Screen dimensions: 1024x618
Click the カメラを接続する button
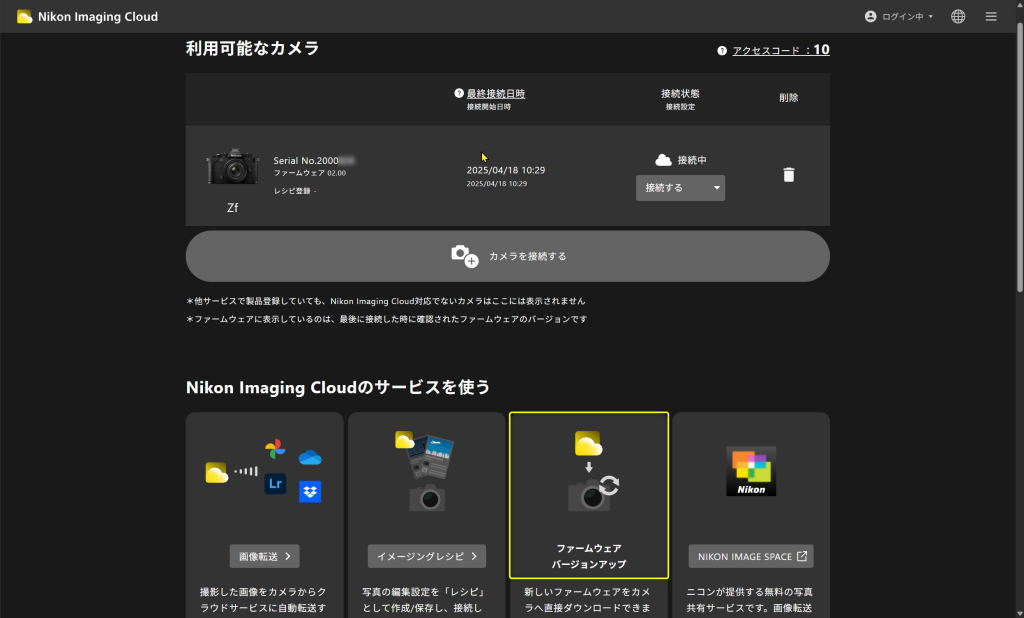(507, 256)
